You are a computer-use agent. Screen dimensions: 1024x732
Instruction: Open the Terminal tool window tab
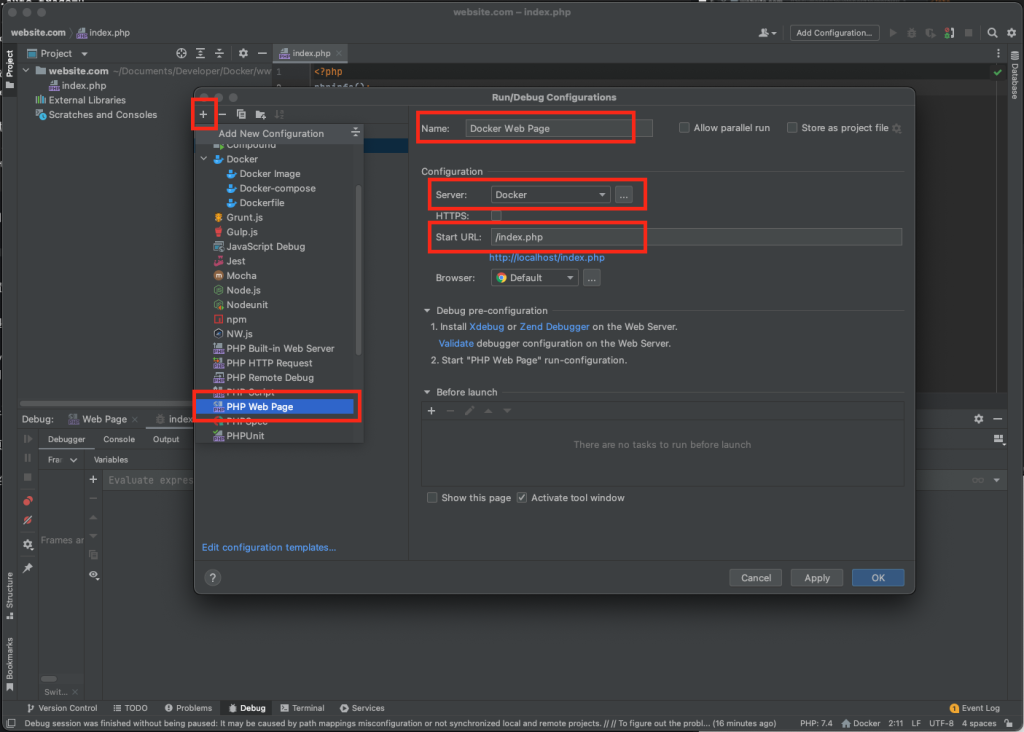(x=302, y=708)
